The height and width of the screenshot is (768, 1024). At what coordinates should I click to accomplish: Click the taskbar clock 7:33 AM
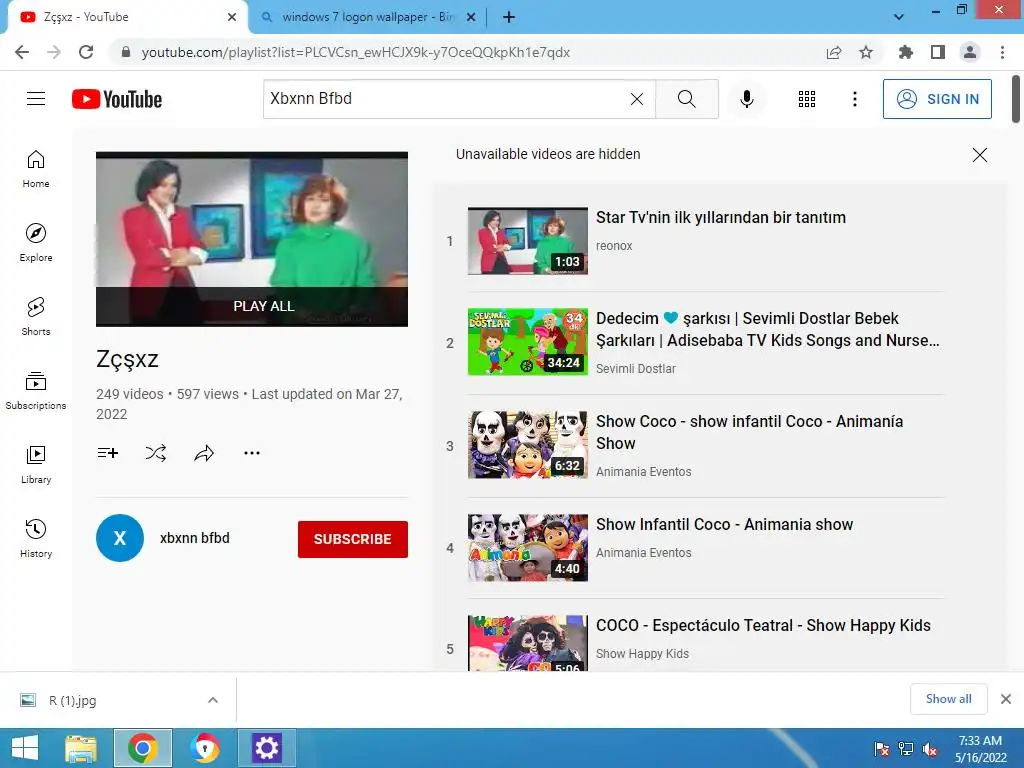[x=980, y=749]
